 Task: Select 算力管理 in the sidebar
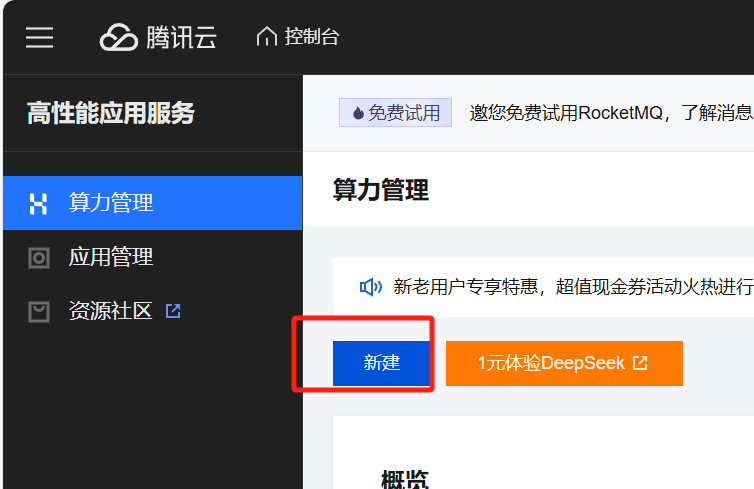click(x=152, y=203)
